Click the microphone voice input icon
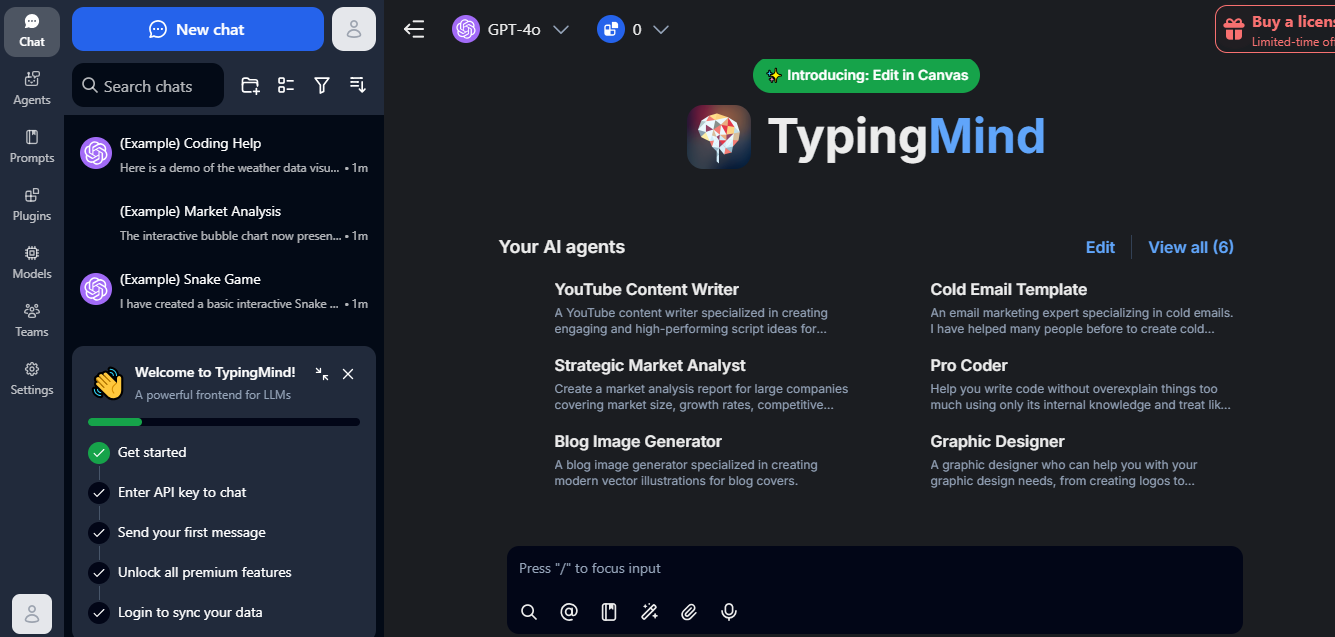Viewport: 1335px width, 637px height. tap(729, 612)
